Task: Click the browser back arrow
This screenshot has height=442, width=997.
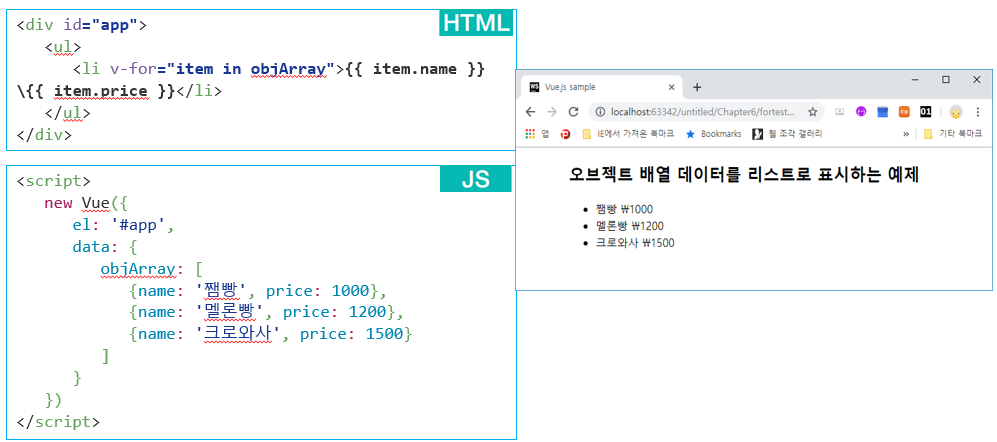Action: pyautogui.click(x=530, y=112)
